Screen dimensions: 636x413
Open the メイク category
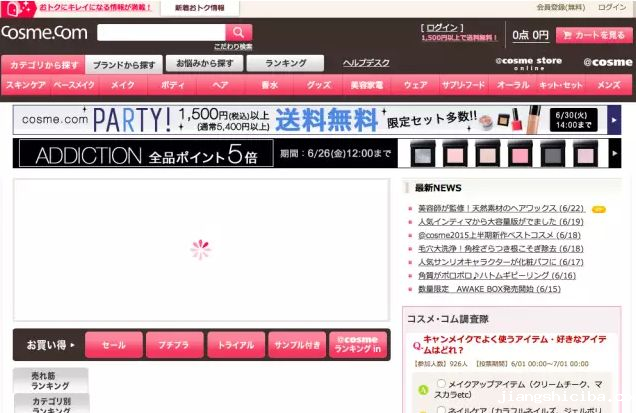click(x=123, y=85)
